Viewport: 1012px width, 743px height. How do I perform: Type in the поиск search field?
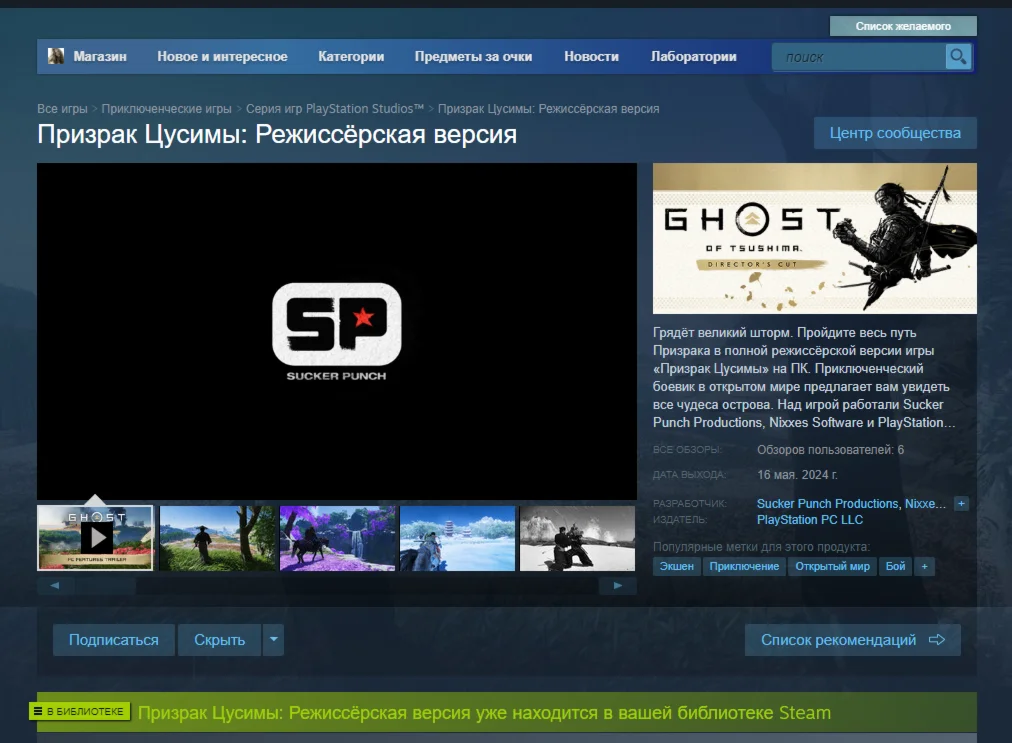(x=858, y=57)
